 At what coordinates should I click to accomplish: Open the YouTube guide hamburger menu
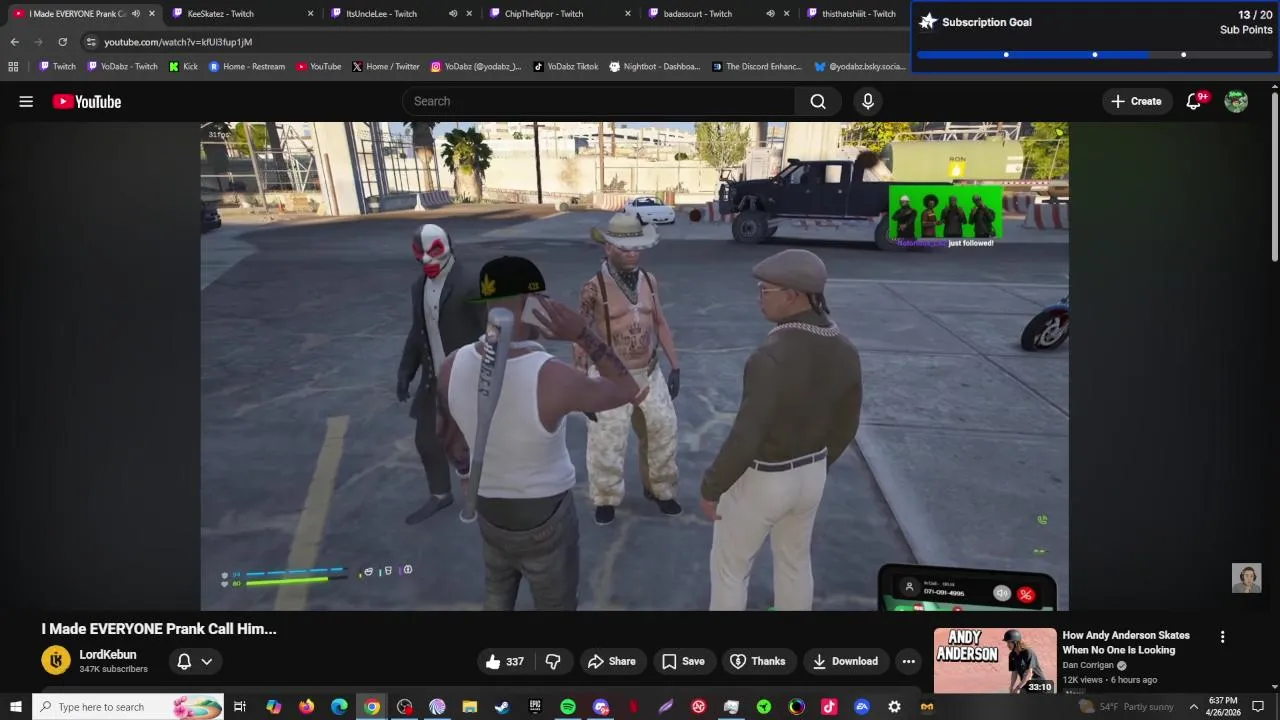26,101
